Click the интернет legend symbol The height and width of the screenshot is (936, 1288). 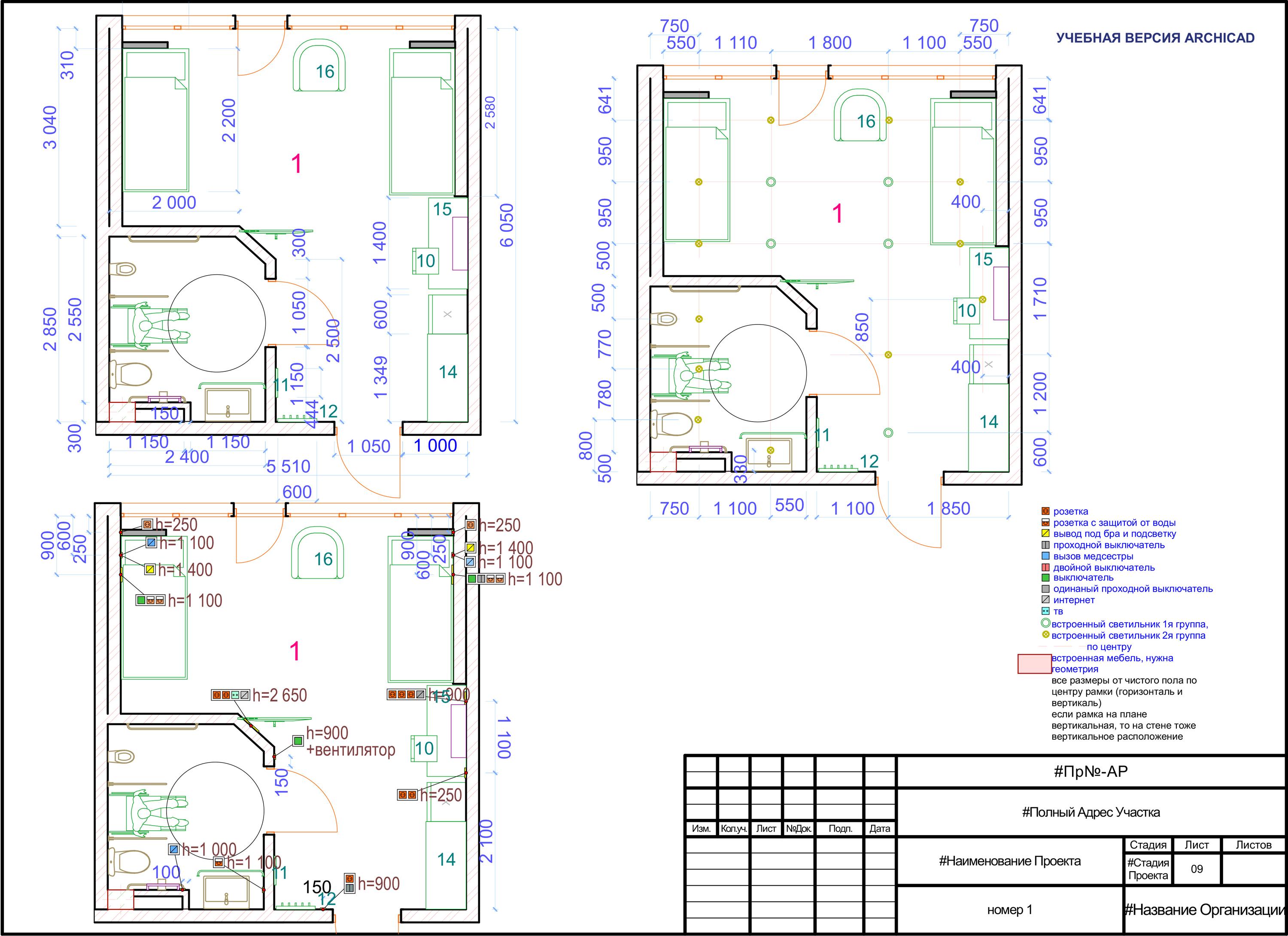[1045, 600]
